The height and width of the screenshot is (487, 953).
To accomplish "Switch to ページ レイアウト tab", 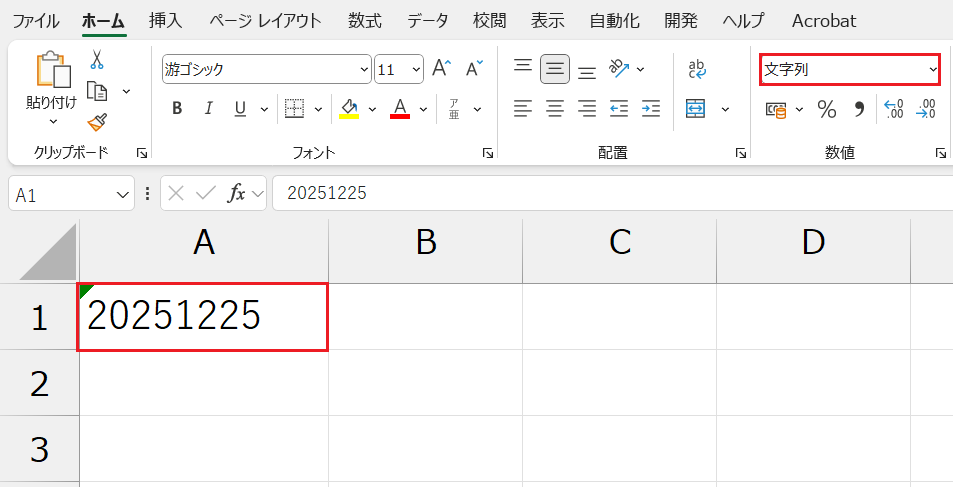I will pyautogui.click(x=265, y=21).
